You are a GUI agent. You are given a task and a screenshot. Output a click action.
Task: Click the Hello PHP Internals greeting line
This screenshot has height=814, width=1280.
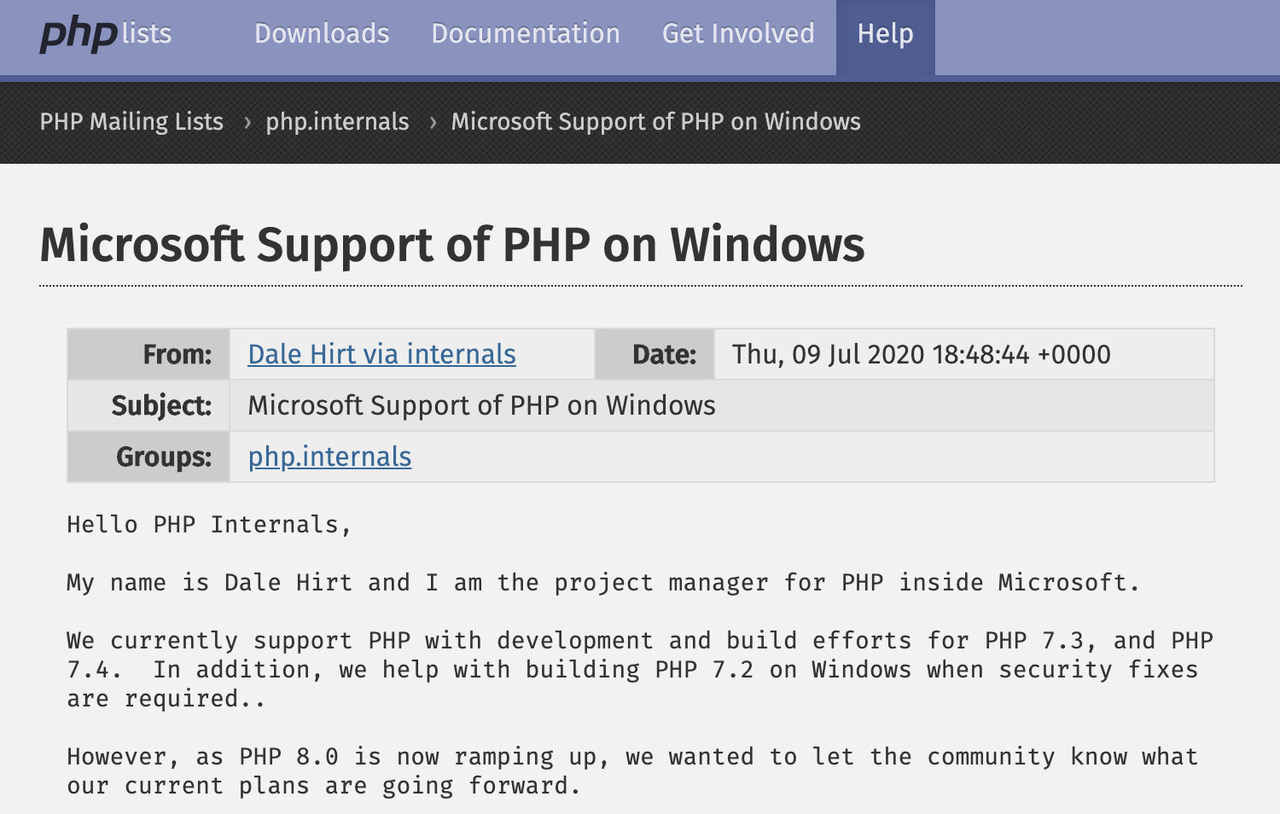pos(209,524)
